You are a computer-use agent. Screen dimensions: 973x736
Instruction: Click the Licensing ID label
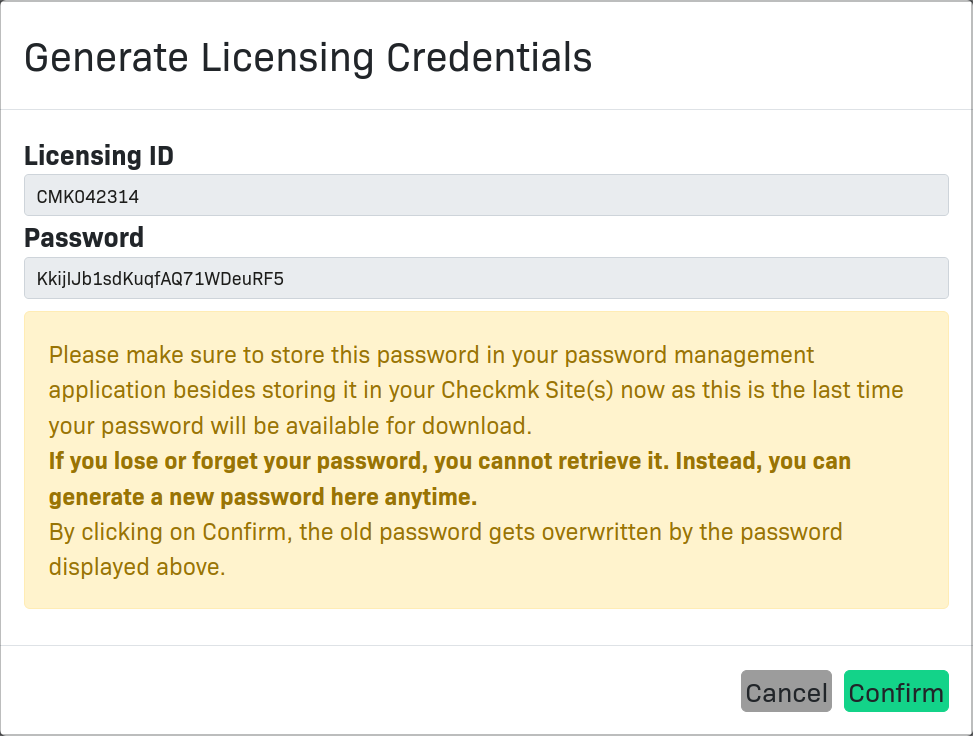point(99,156)
